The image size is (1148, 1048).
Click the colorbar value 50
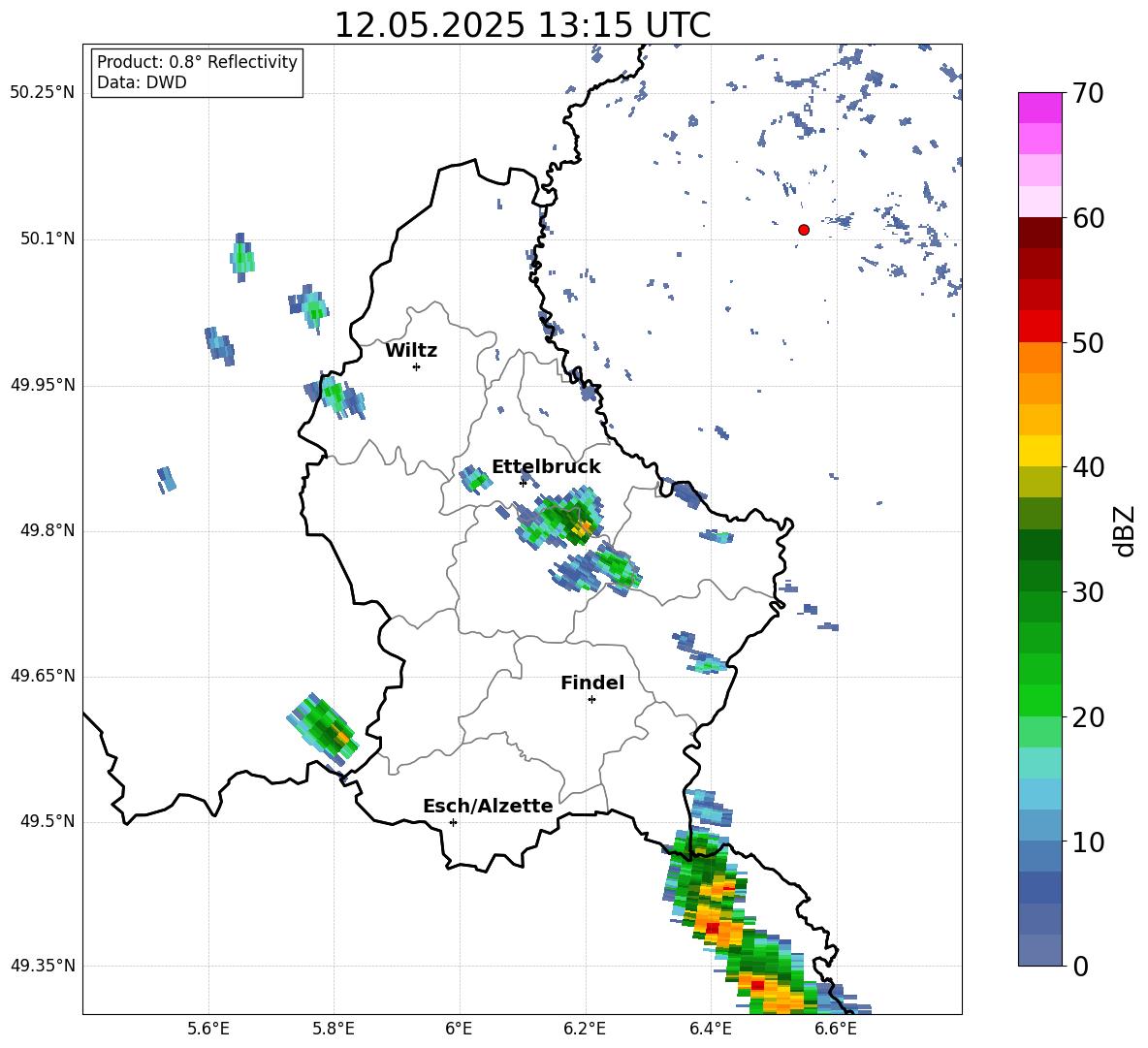1087,342
